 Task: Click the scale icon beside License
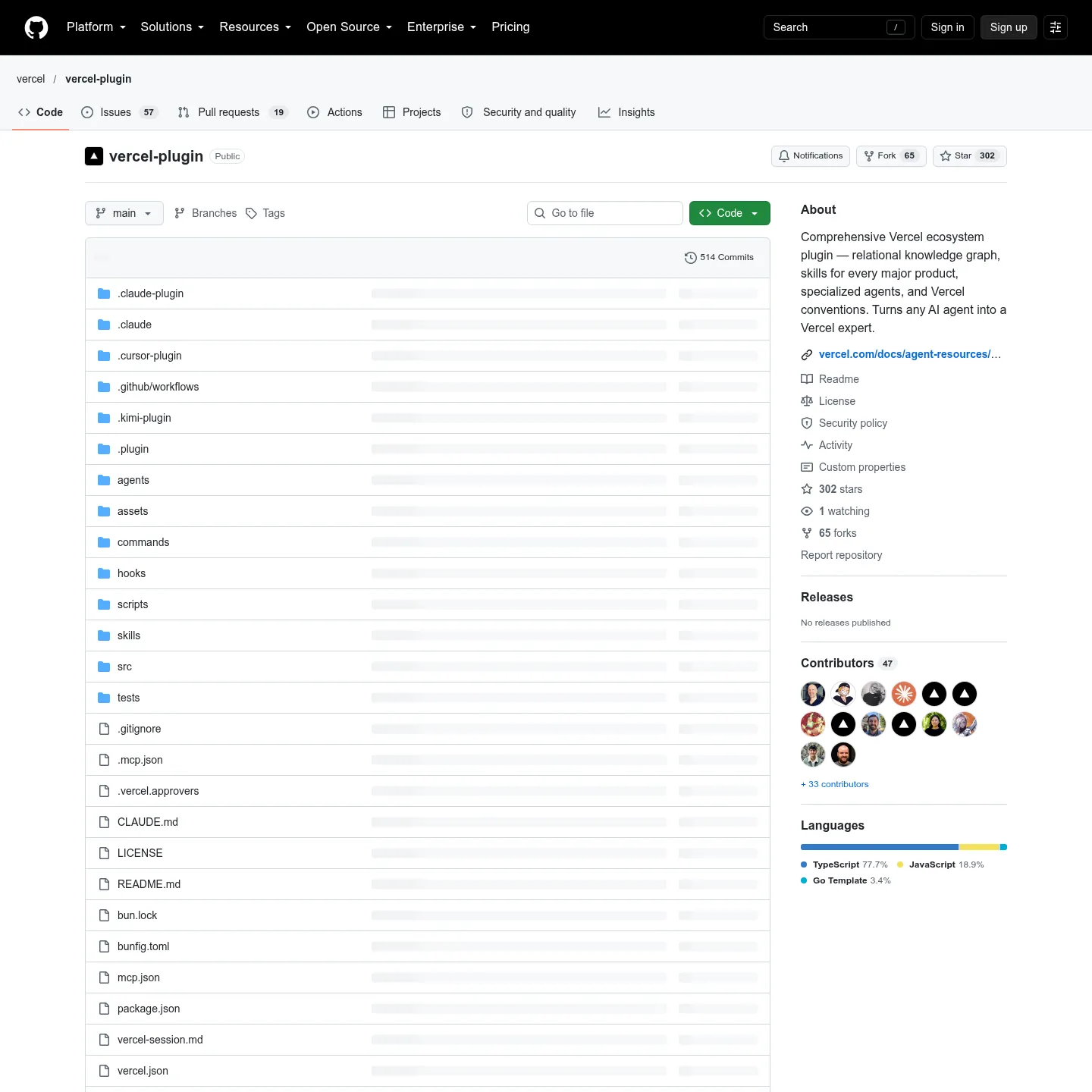807,401
